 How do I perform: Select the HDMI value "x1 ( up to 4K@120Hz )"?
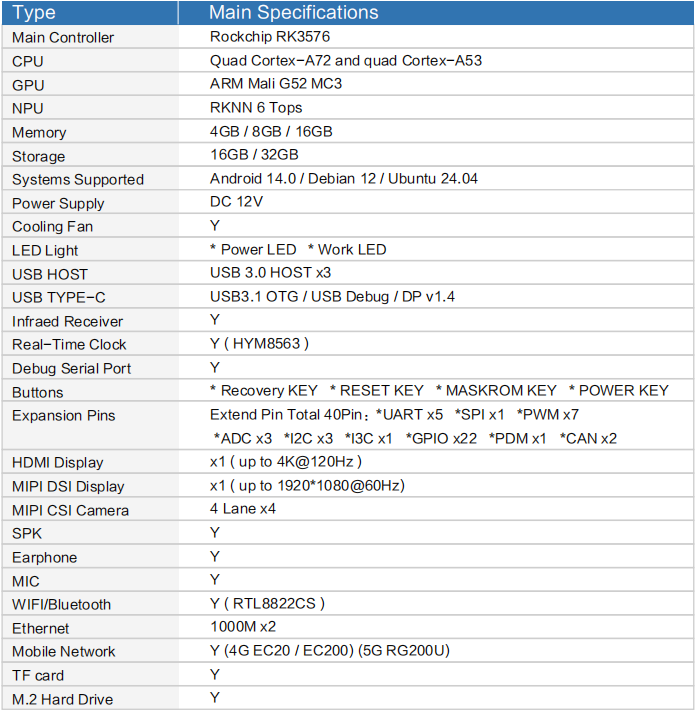(x=286, y=462)
